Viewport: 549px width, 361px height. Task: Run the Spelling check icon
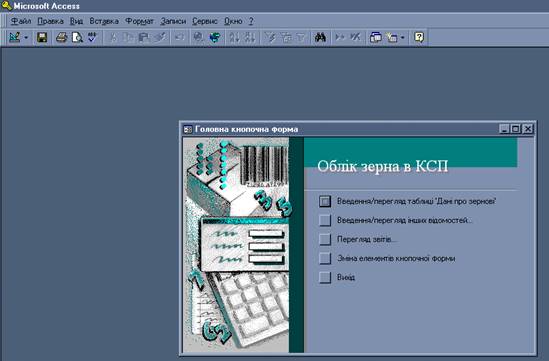click(x=92, y=37)
